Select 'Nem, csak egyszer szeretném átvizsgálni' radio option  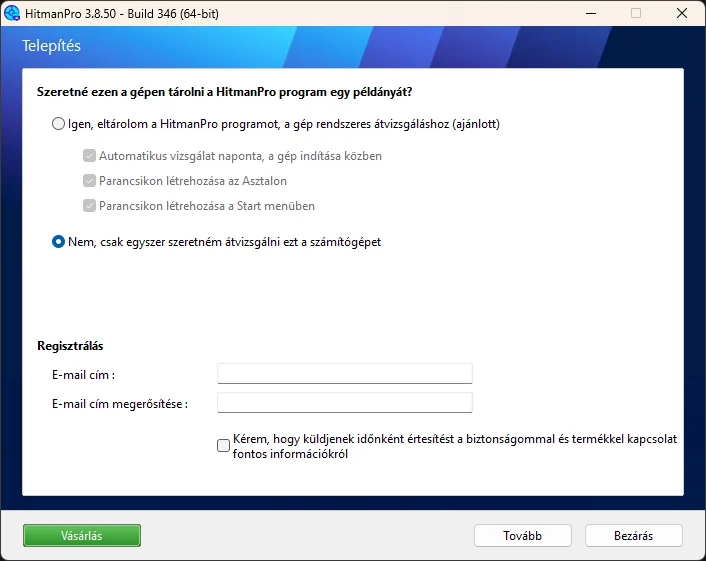pyautogui.click(x=58, y=242)
